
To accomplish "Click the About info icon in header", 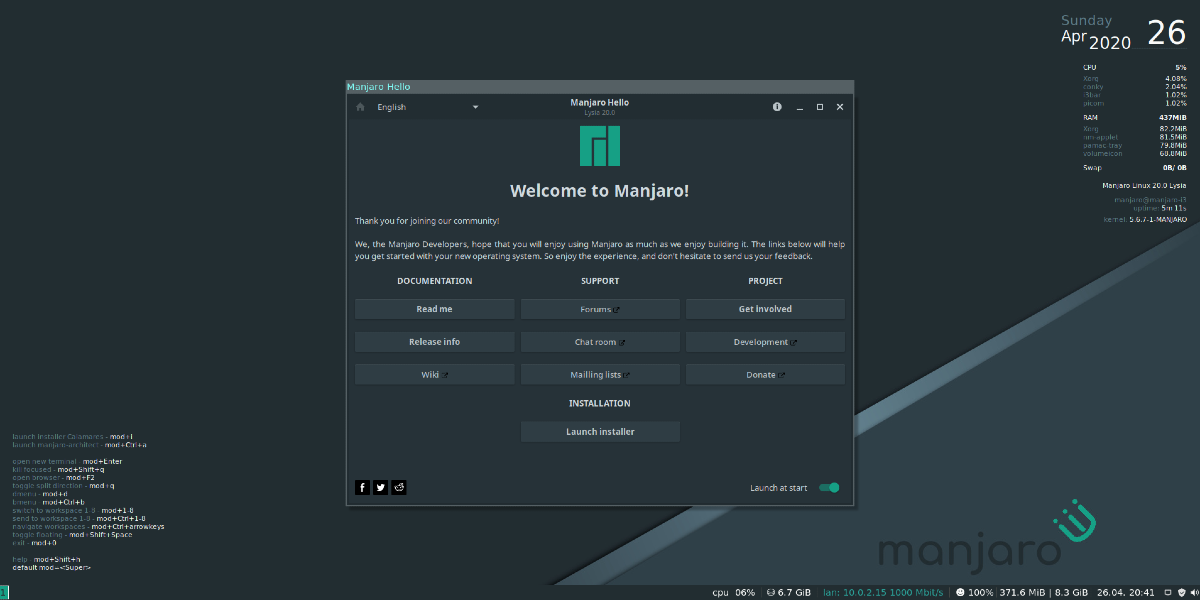I will tap(777, 107).
